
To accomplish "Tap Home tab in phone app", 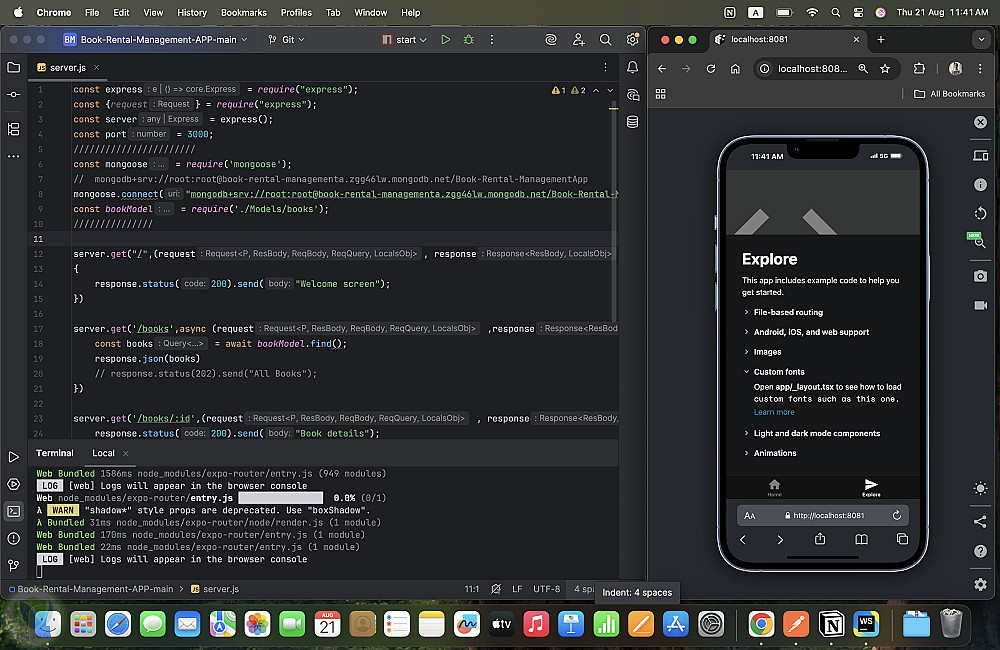I will click(774, 487).
